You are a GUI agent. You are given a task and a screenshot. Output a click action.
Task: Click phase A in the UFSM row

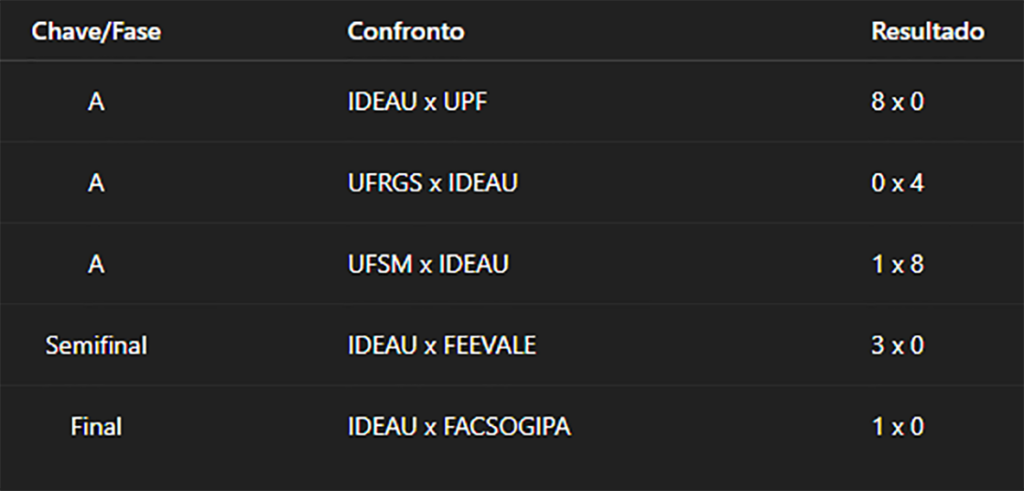96,264
